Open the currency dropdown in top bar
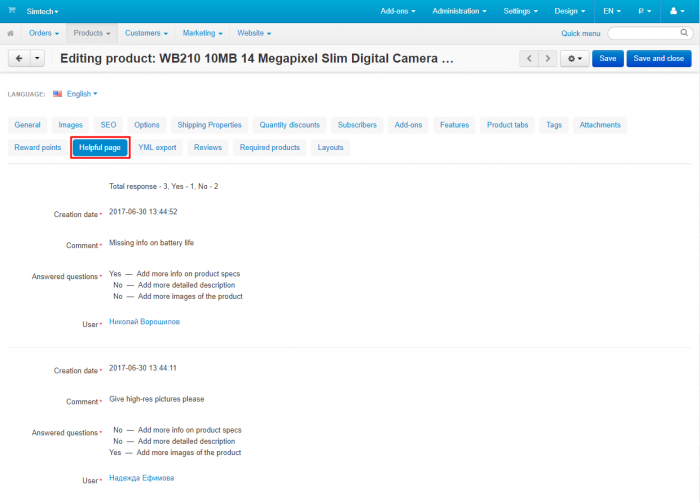 pyautogui.click(x=645, y=11)
